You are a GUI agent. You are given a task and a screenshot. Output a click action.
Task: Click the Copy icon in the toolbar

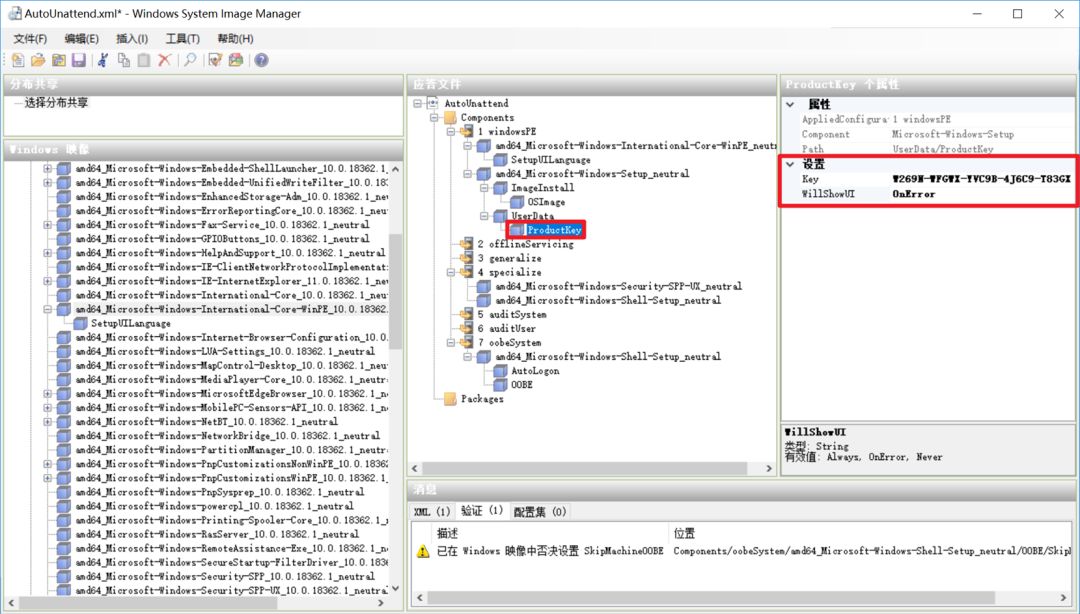coord(124,61)
